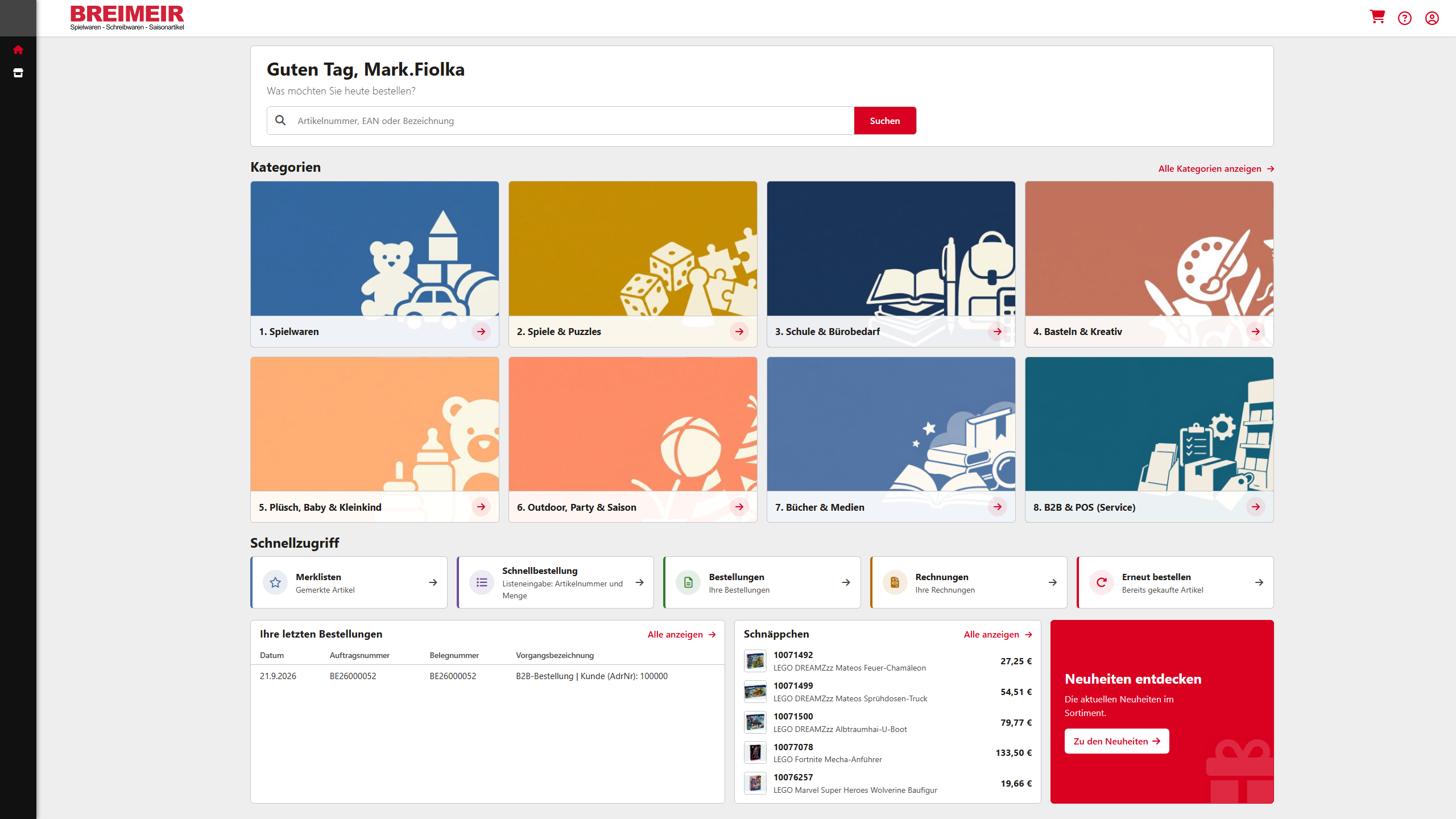This screenshot has height=819, width=1456.
Task: Open the Bestellungen quick access card
Action: [x=762, y=582]
